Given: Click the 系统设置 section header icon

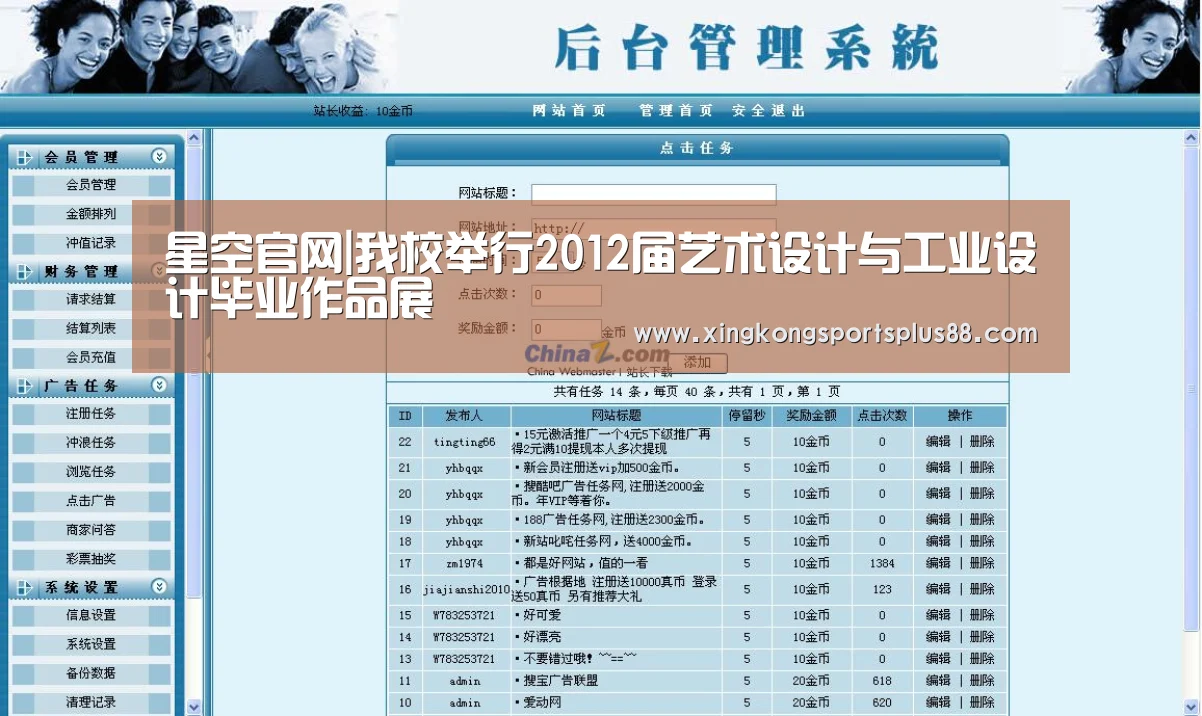Looking at the screenshot, I should 26,587.
